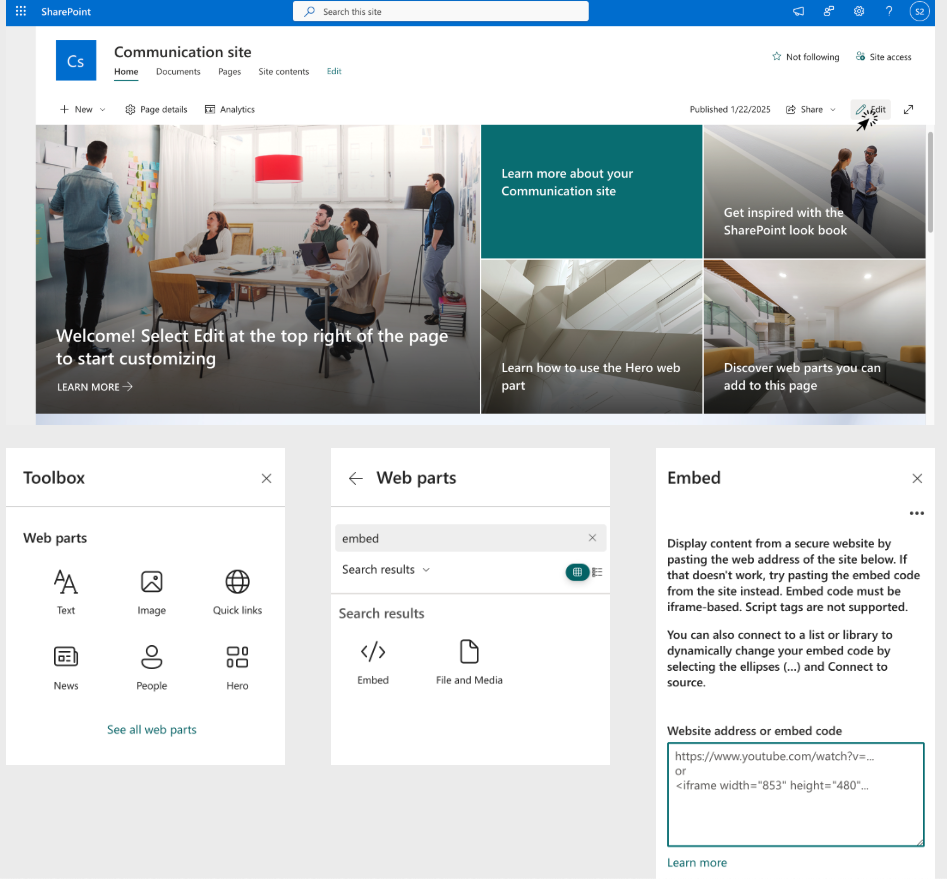
Task: Click Learn more in Embed panel
Action: 697,863
